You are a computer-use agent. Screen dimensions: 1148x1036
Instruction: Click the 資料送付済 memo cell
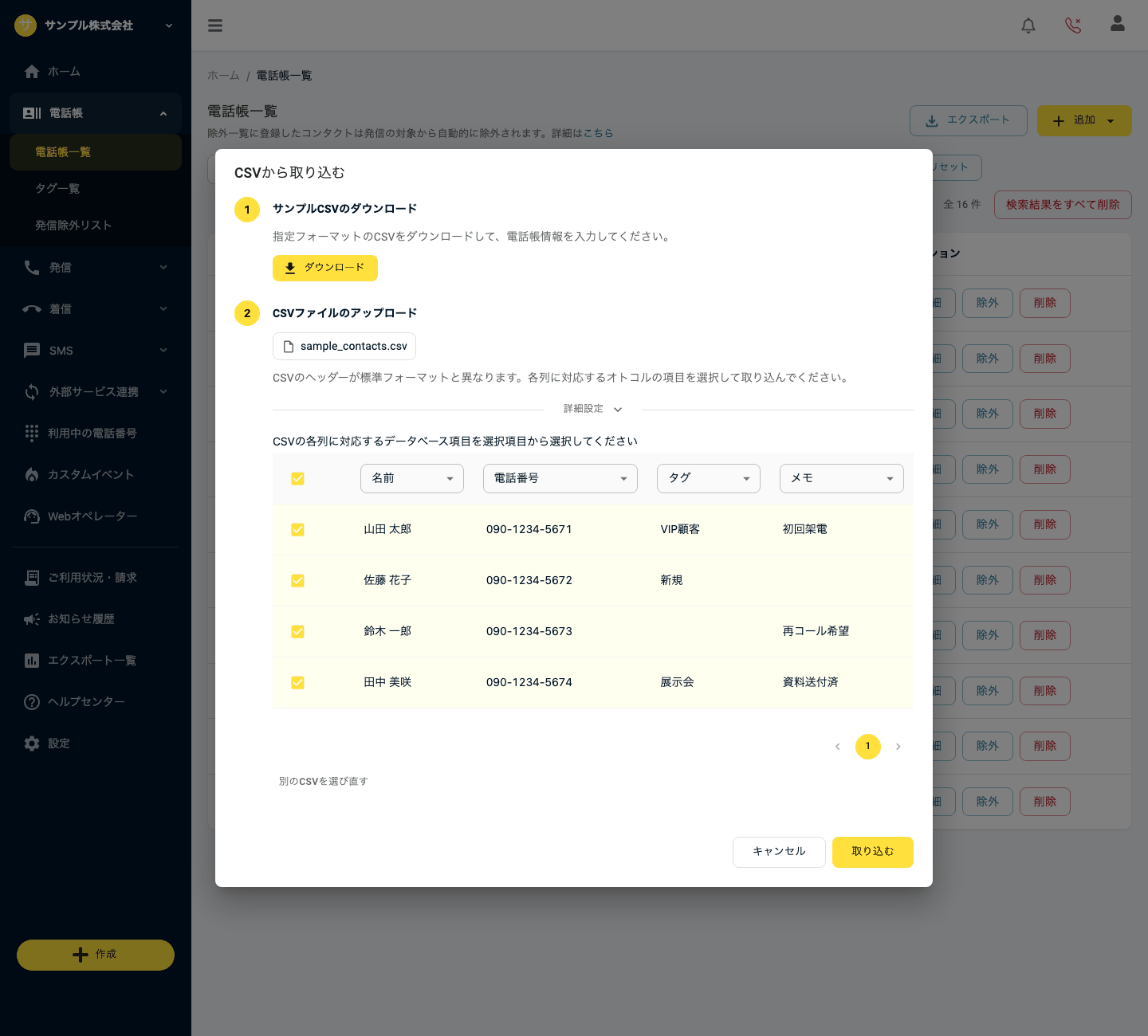click(x=811, y=682)
